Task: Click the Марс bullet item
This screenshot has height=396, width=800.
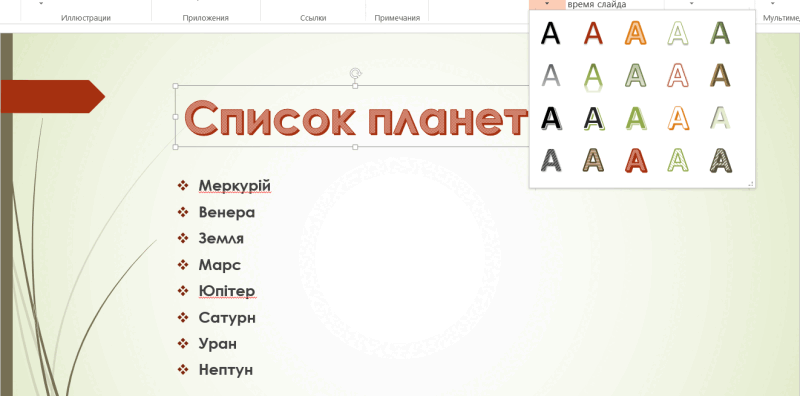Action: tap(219, 265)
